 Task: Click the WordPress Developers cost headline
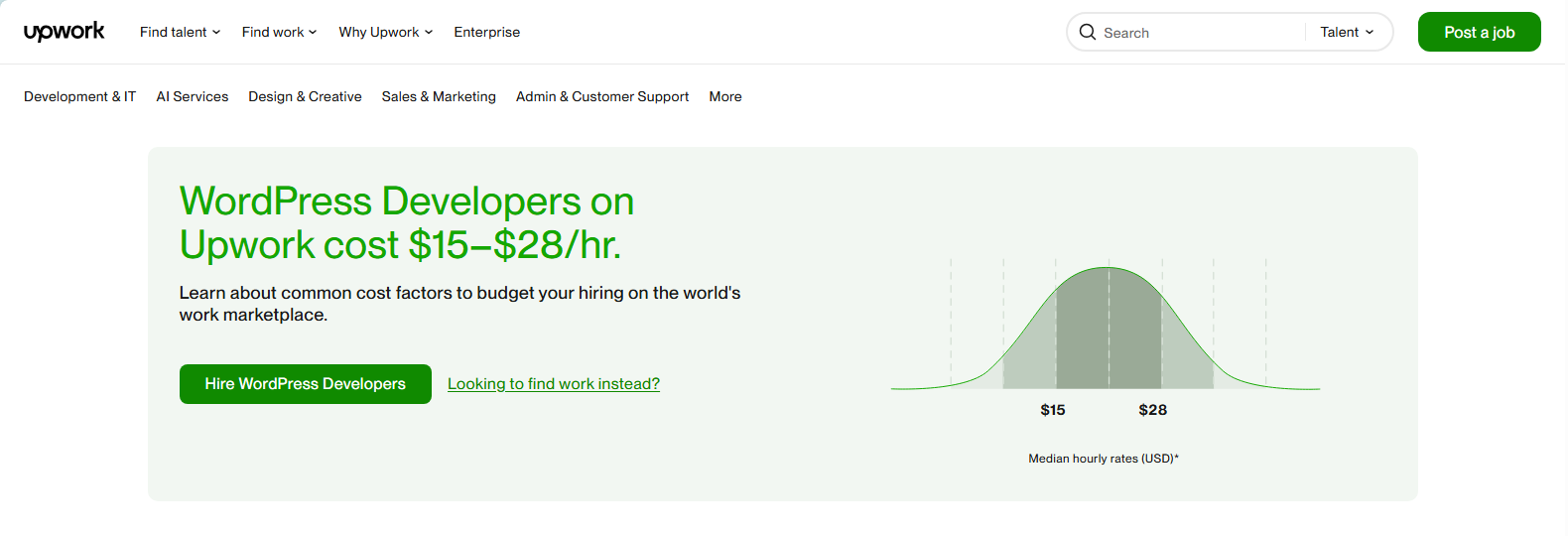[x=407, y=223]
